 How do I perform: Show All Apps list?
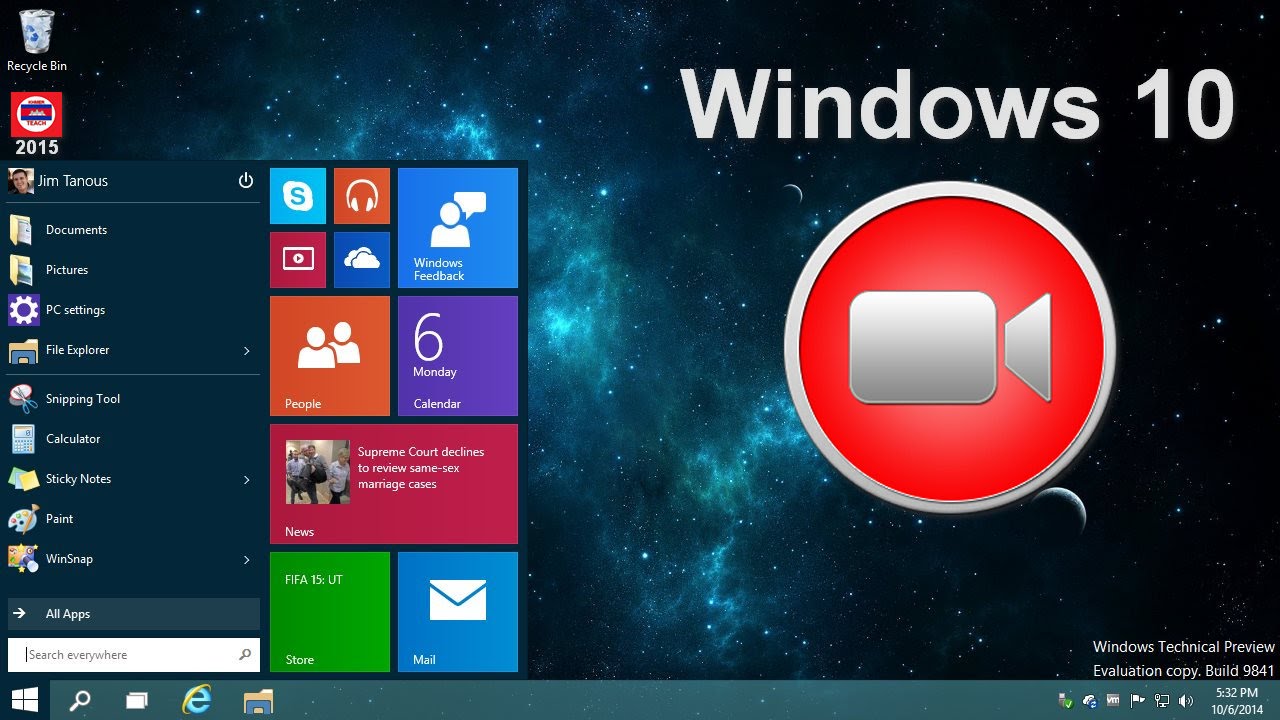point(134,614)
